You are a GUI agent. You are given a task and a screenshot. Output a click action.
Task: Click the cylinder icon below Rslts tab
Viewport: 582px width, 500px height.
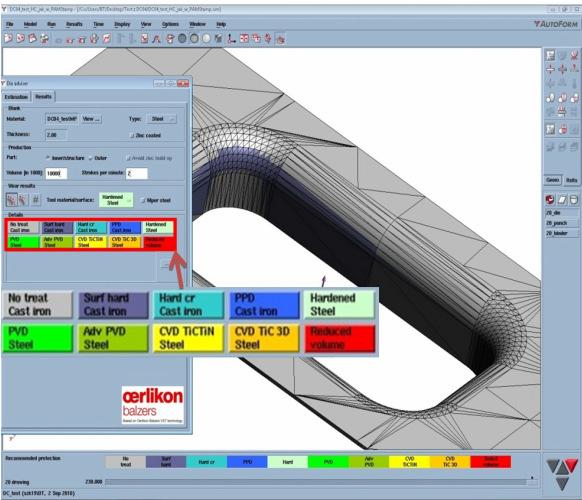tap(574, 200)
